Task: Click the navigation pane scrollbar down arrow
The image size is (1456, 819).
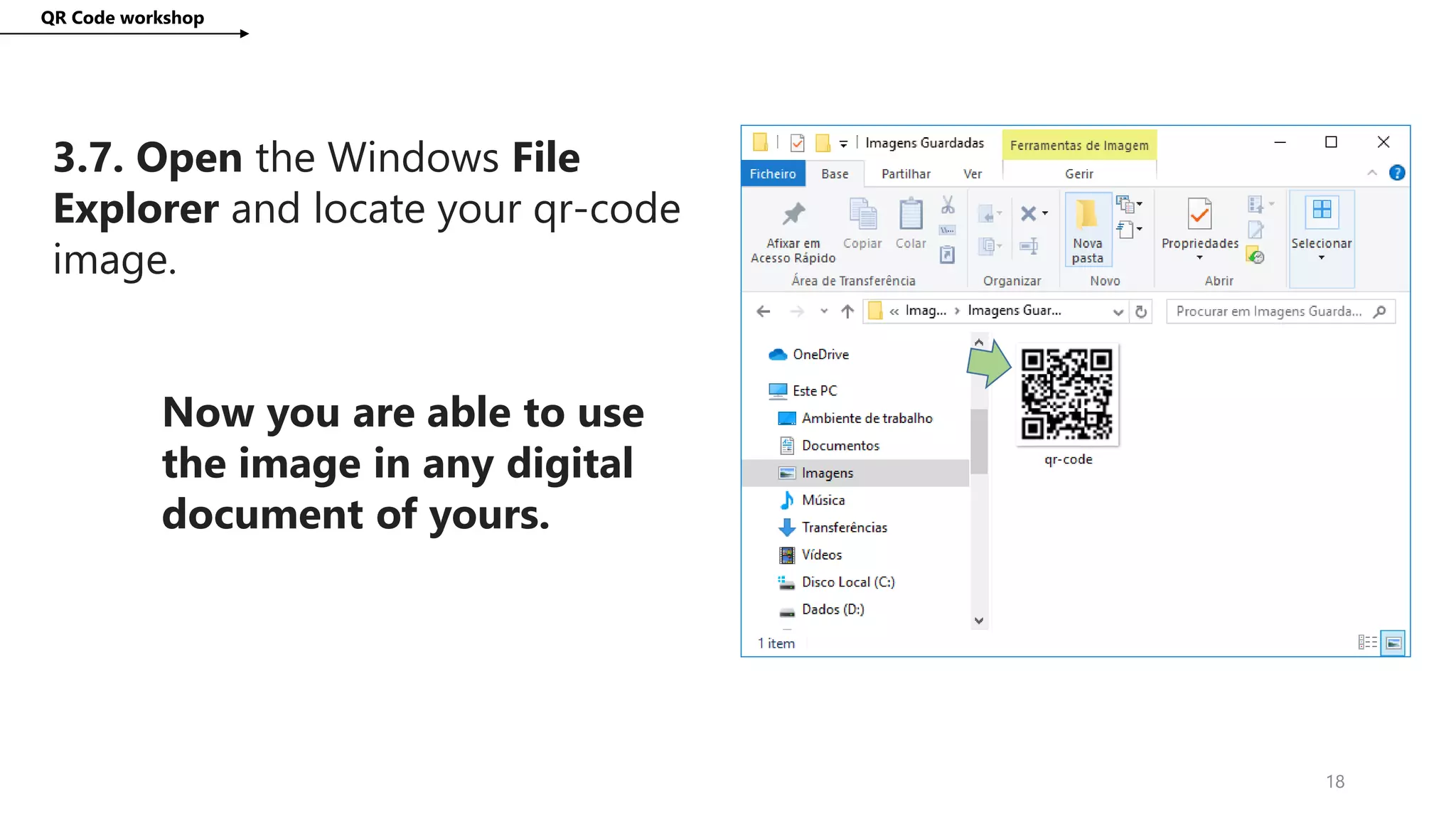Action: [x=979, y=621]
